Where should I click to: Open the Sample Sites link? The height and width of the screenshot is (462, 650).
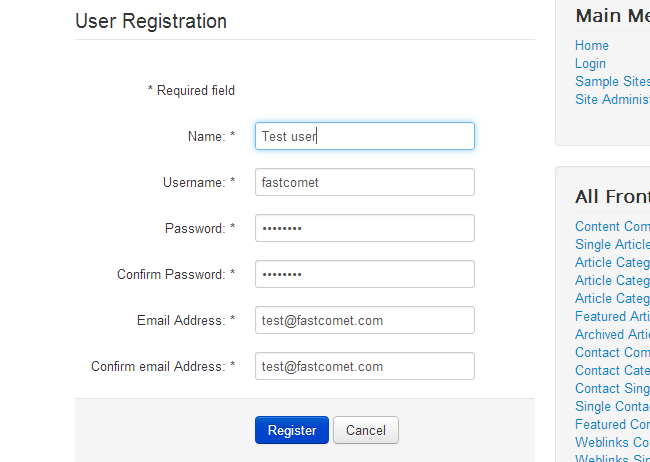612,81
